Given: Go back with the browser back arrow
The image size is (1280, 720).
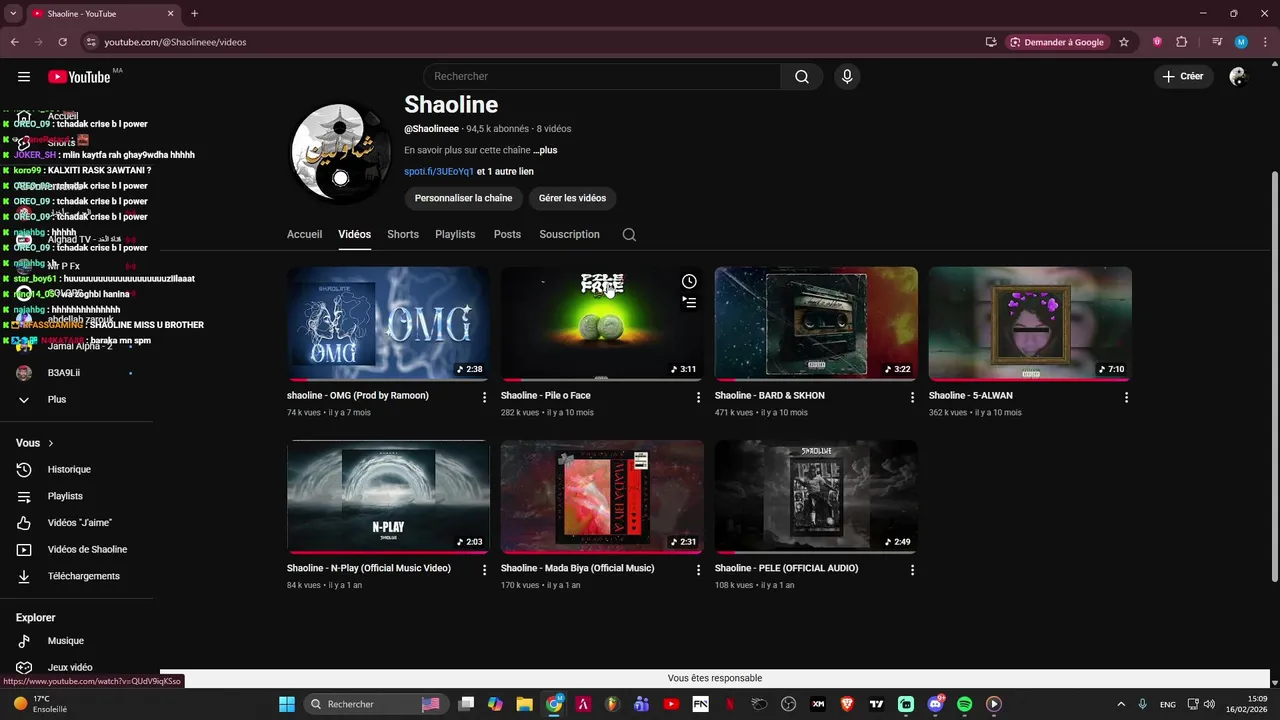Looking at the screenshot, I should tap(14, 42).
